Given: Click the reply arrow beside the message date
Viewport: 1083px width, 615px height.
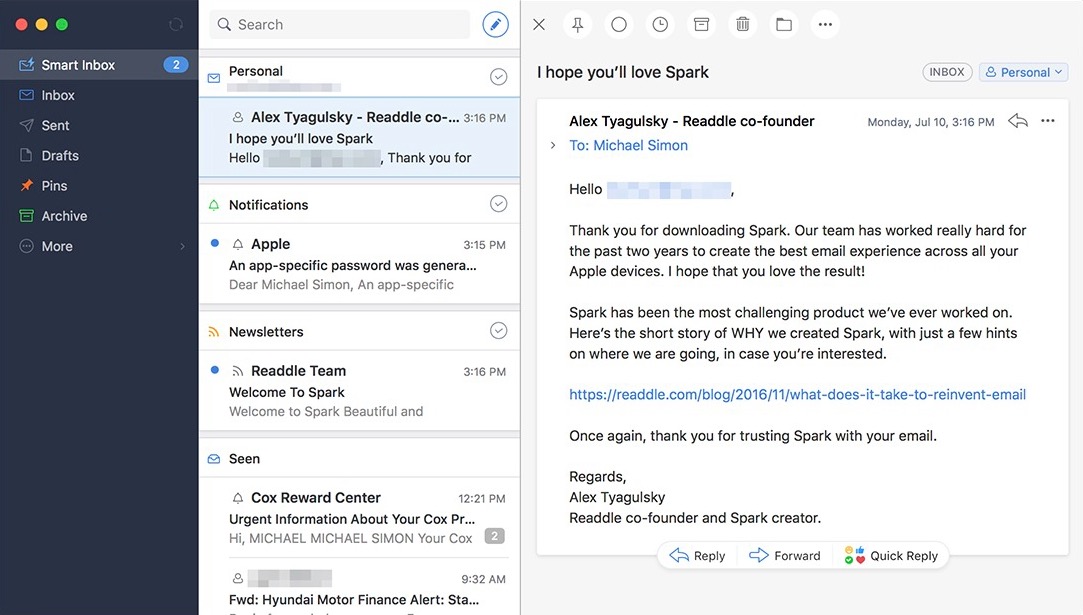Looking at the screenshot, I should [x=1017, y=121].
